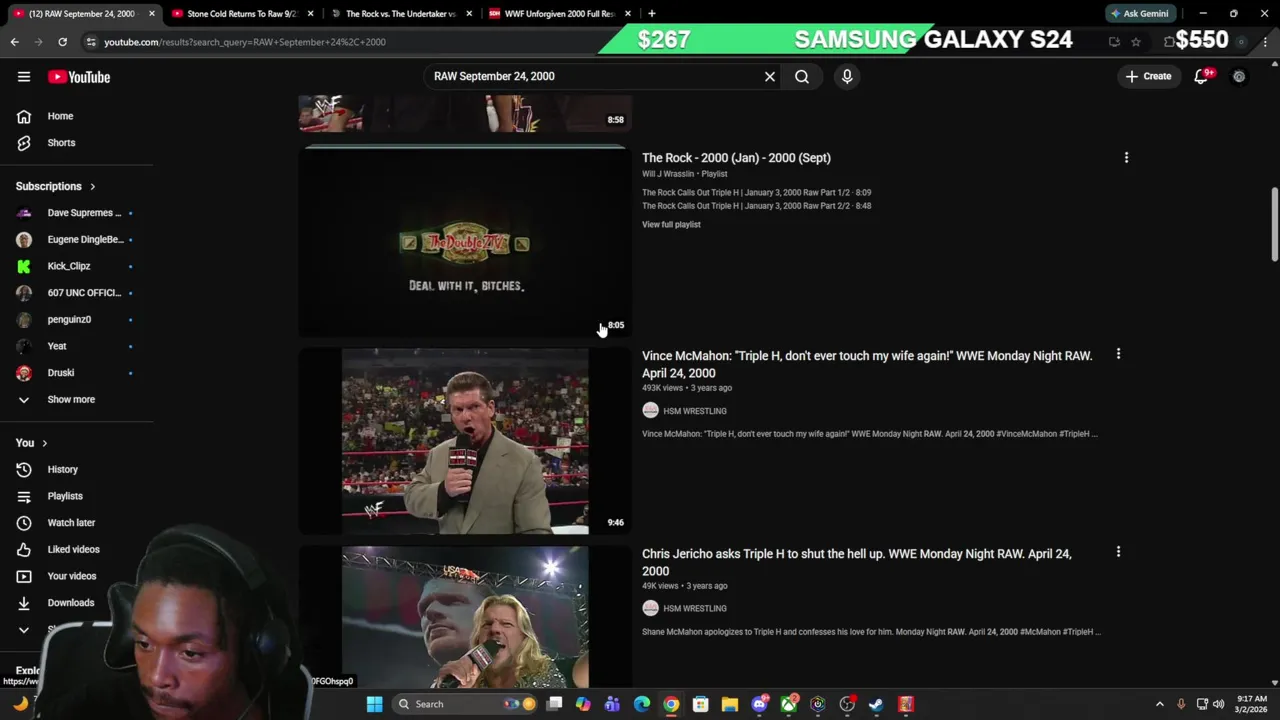
Task: Open the Druski subscription channel
Action: (61, 372)
